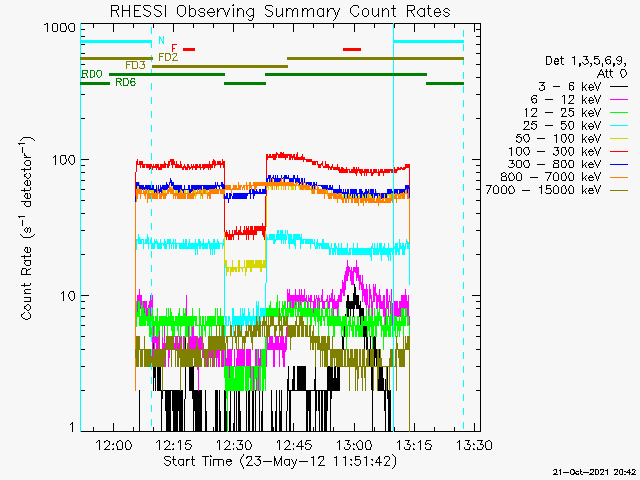Click the plot title RHESSI Observing Summary Count Rates
The height and width of the screenshot is (480, 640).
(x=280, y=11)
